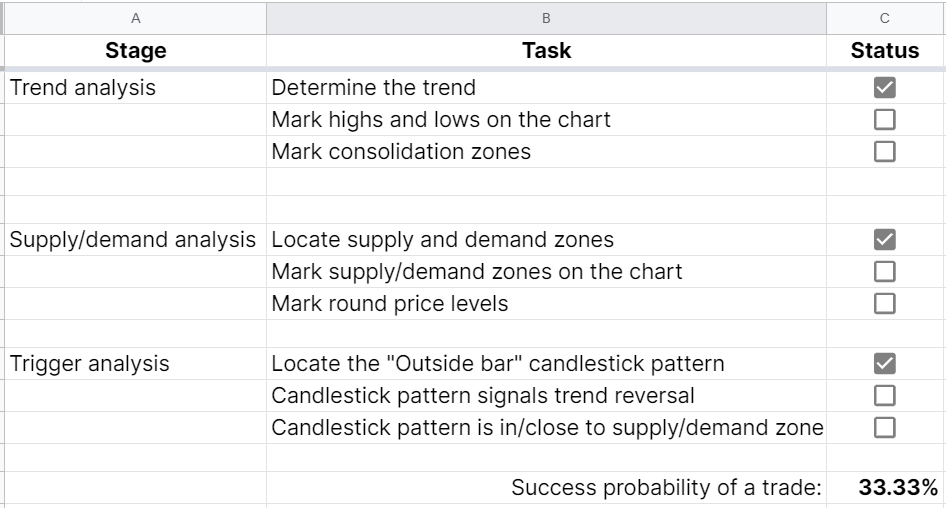Uncheck the "Outside bar" candlestick pattern checkbox
Image resolution: width=946 pixels, height=508 pixels.
click(884, 364)
